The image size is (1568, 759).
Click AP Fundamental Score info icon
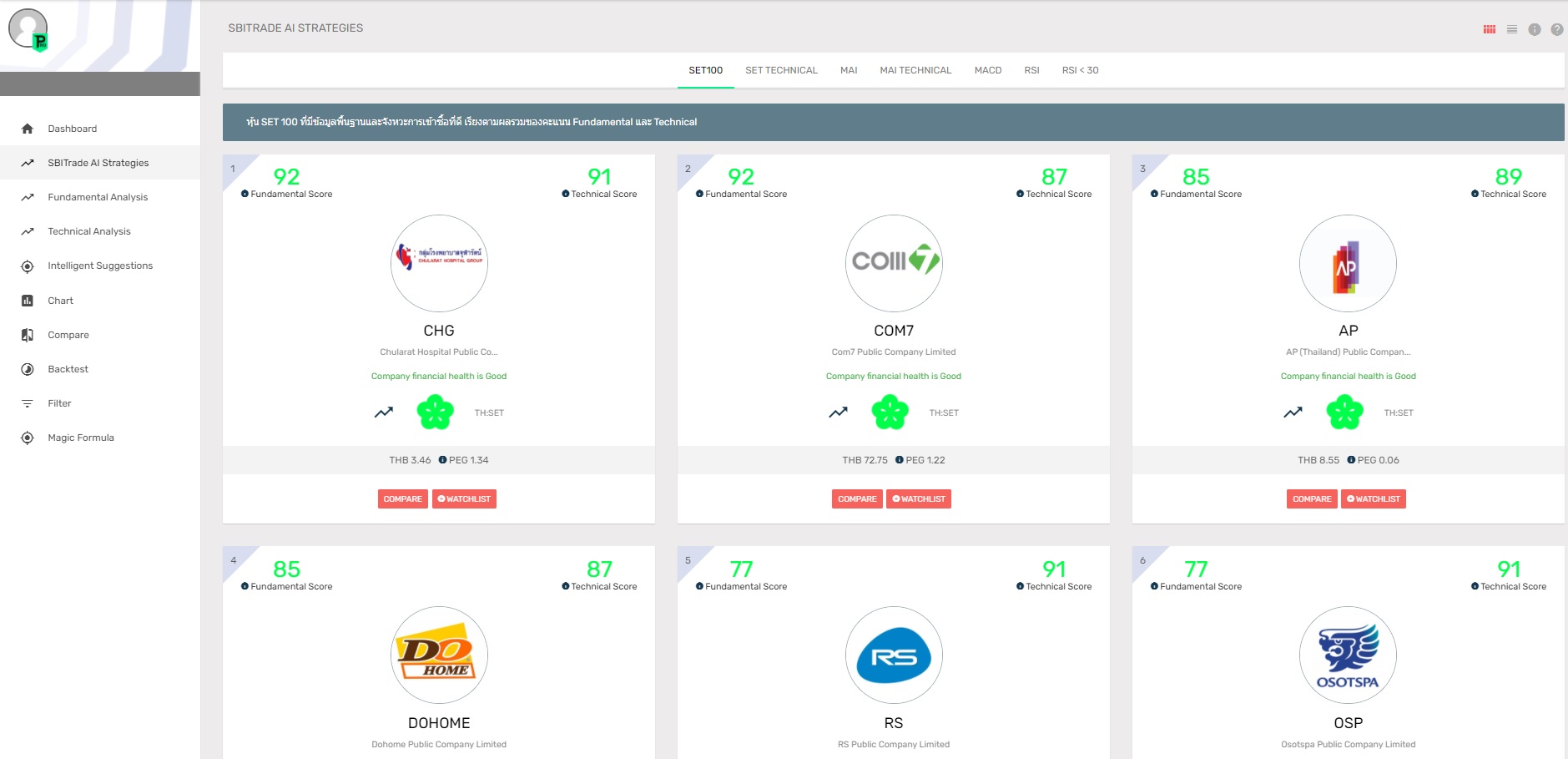1154,194
